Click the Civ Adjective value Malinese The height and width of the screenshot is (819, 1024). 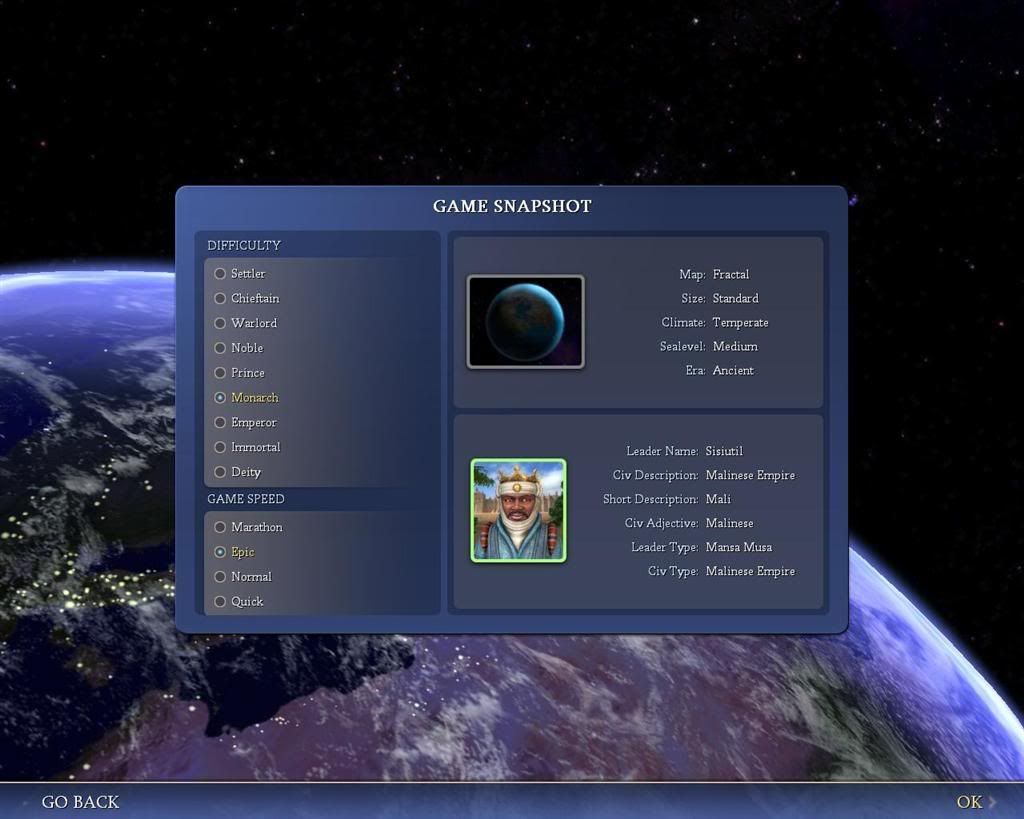tap(729, 523)
